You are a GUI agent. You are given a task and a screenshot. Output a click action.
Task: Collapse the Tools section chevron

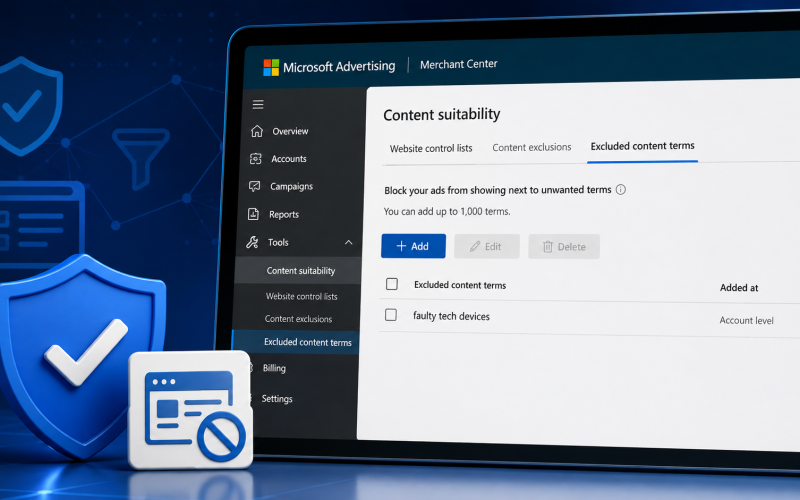tap(348, 242)
